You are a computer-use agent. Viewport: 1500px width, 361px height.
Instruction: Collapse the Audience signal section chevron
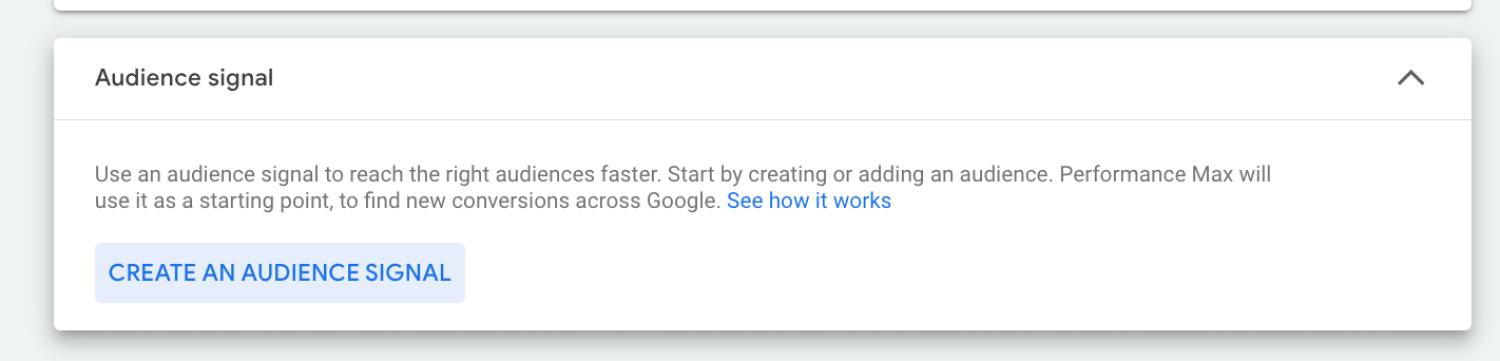(x=1410, y=78)
